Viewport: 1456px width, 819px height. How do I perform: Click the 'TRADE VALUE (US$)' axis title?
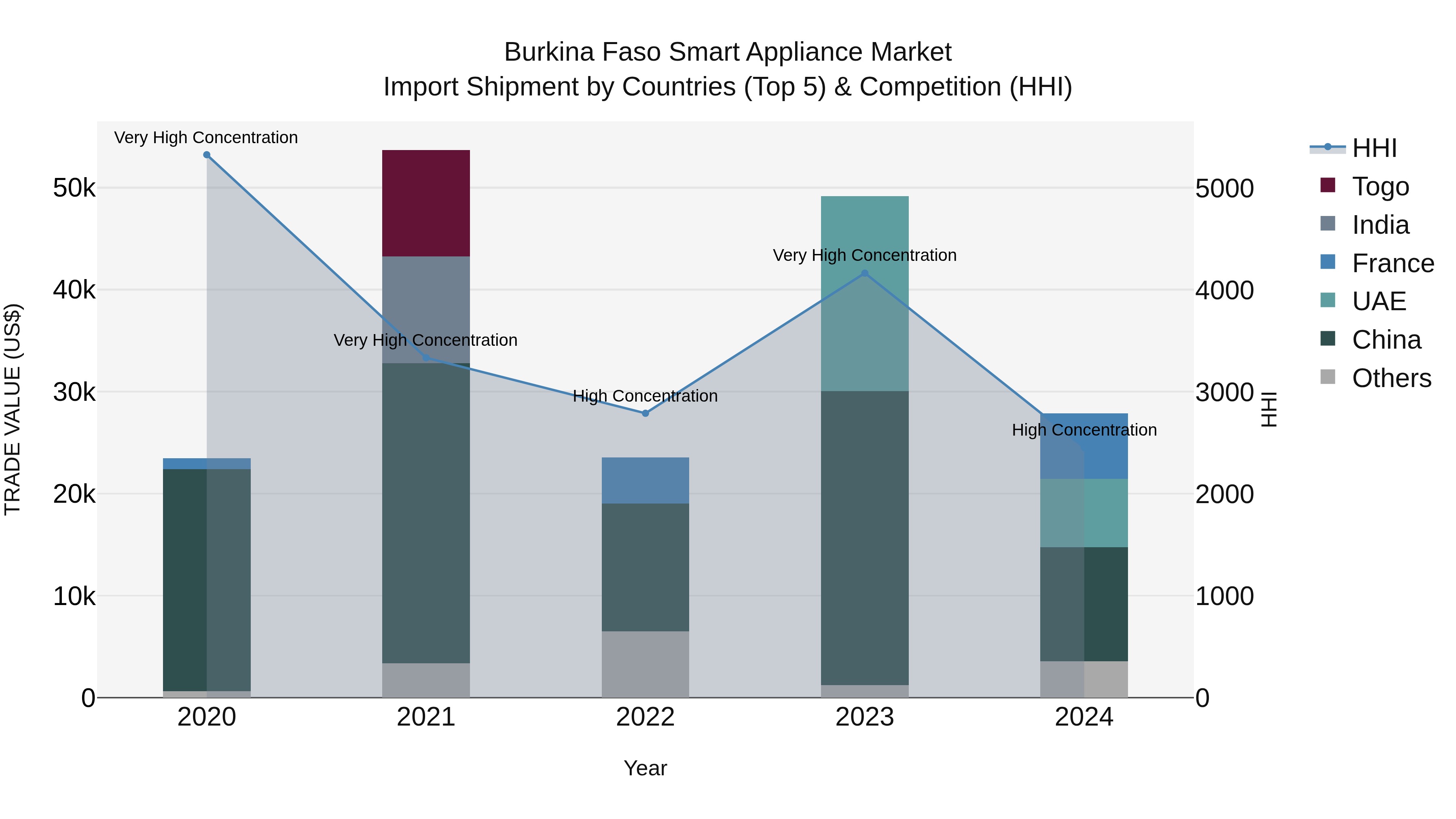click(x=13, y=409)
